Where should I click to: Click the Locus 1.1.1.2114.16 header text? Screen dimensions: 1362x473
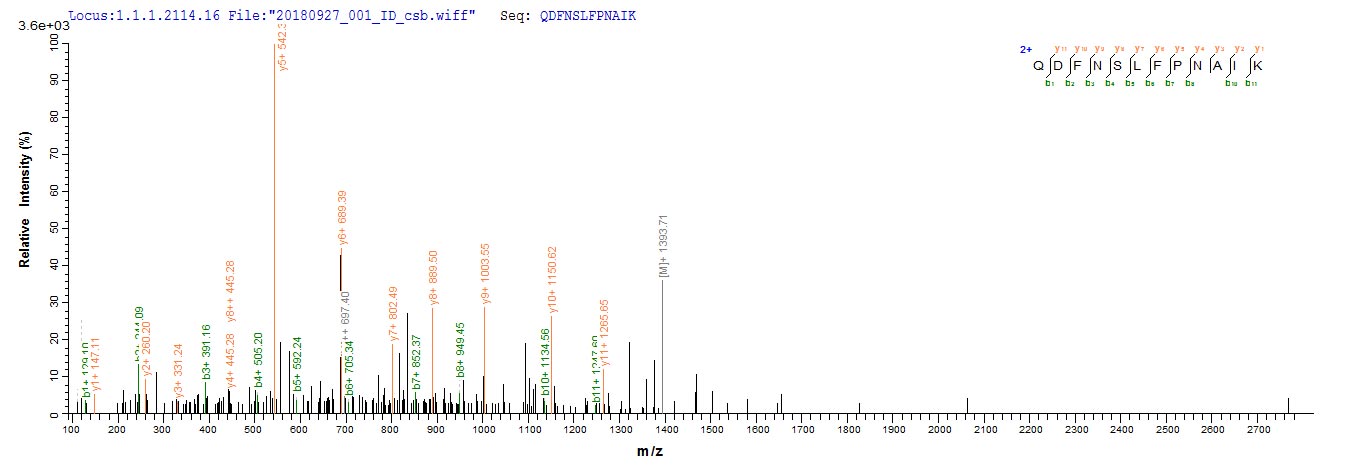click(138, 17)
